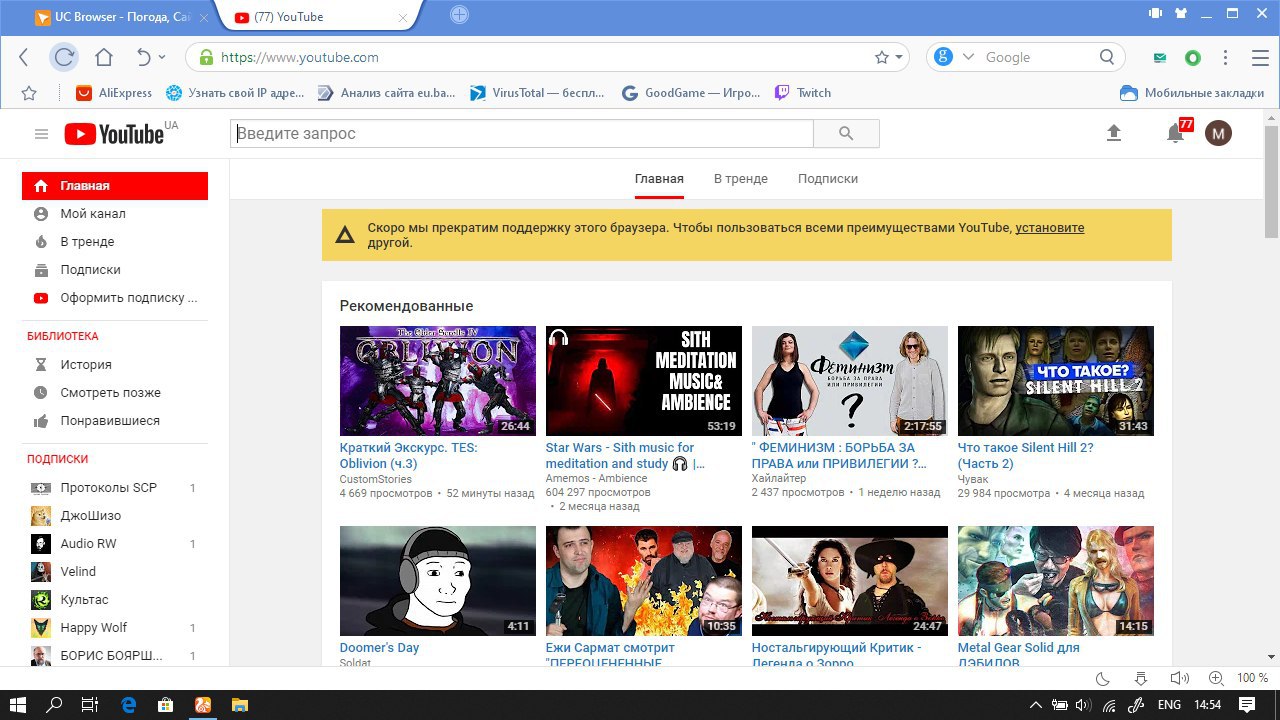Screen dimensions: 1280x720
Task: Open Audio RW subscription channel
Action: pos(115,544)
